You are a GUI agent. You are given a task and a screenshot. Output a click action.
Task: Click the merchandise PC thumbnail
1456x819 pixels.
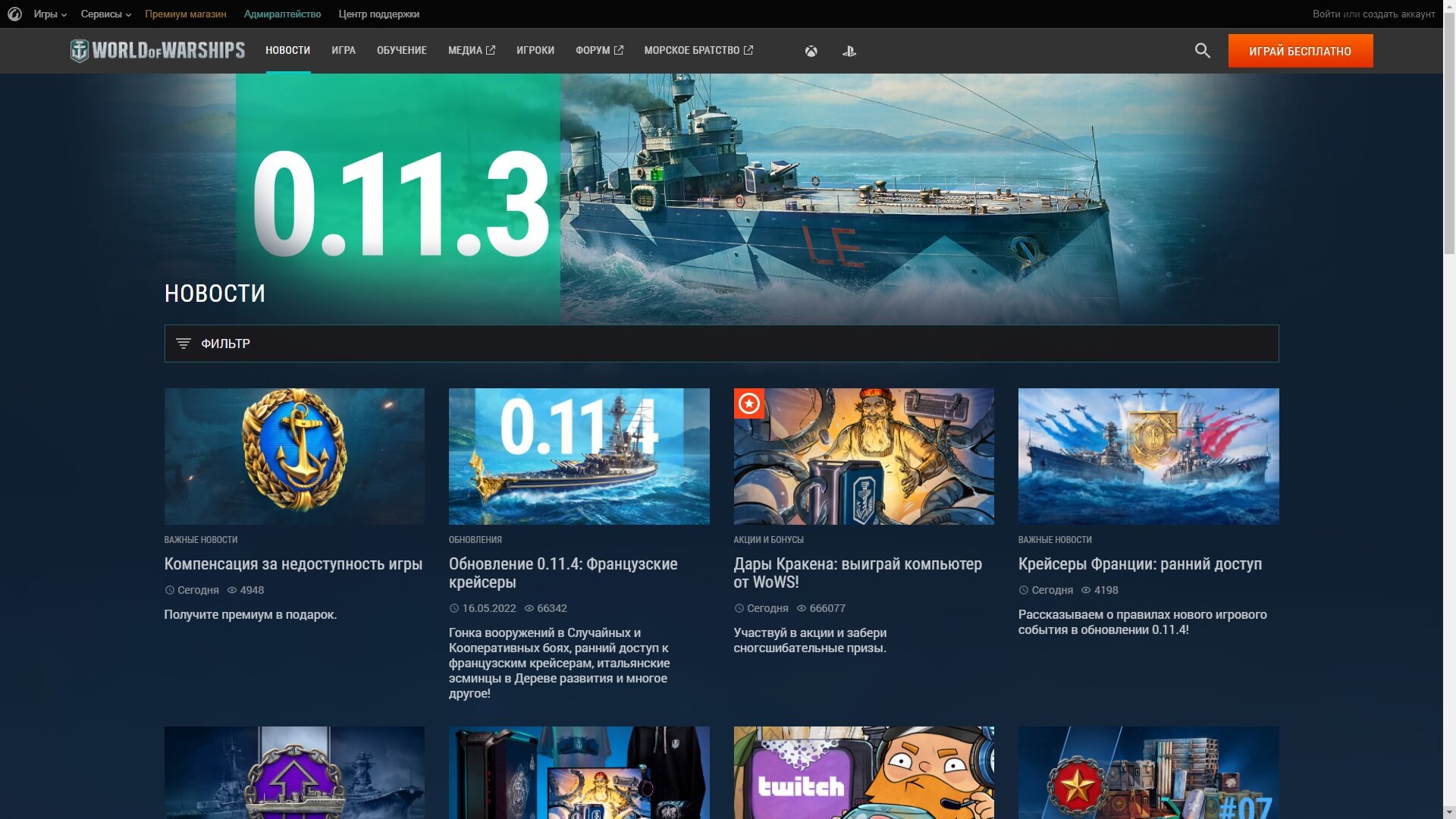(579, 773)
